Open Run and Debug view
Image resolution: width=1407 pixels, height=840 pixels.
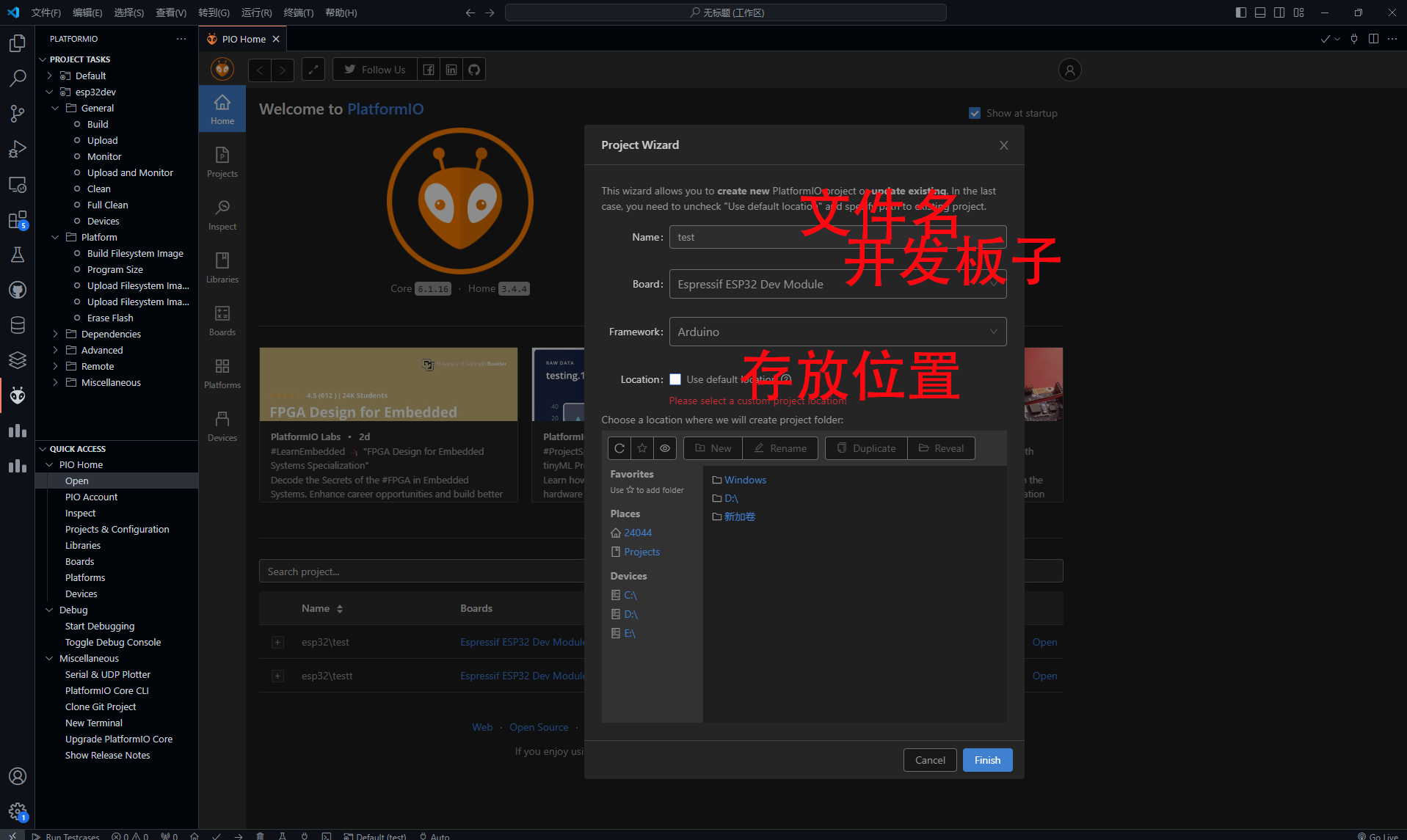(18, 149)
